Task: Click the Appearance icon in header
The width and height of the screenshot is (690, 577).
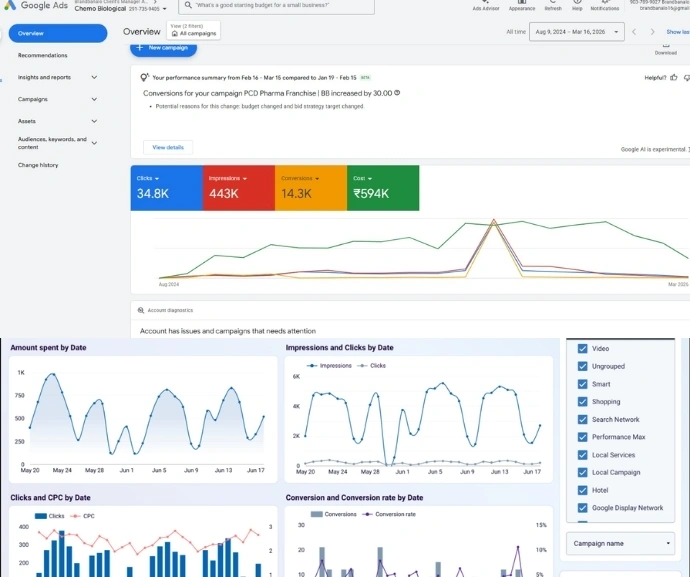Action: [521, 4]
